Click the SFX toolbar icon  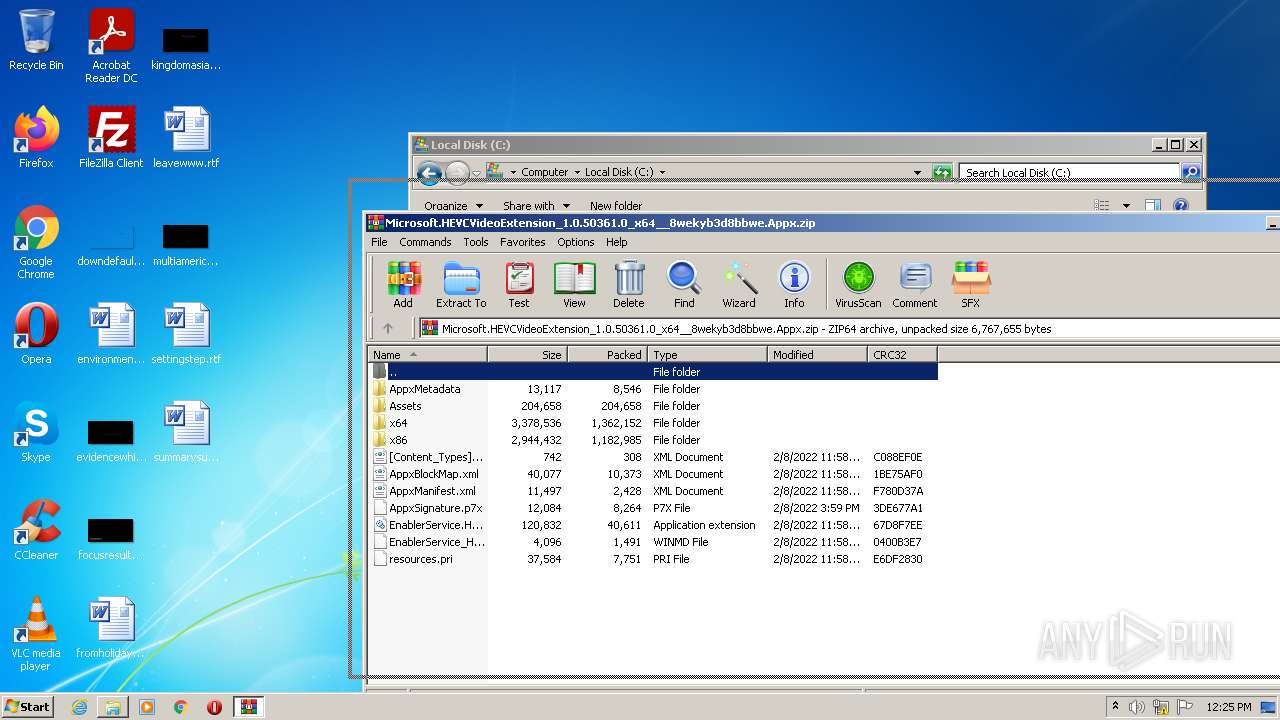coord(971,285)
